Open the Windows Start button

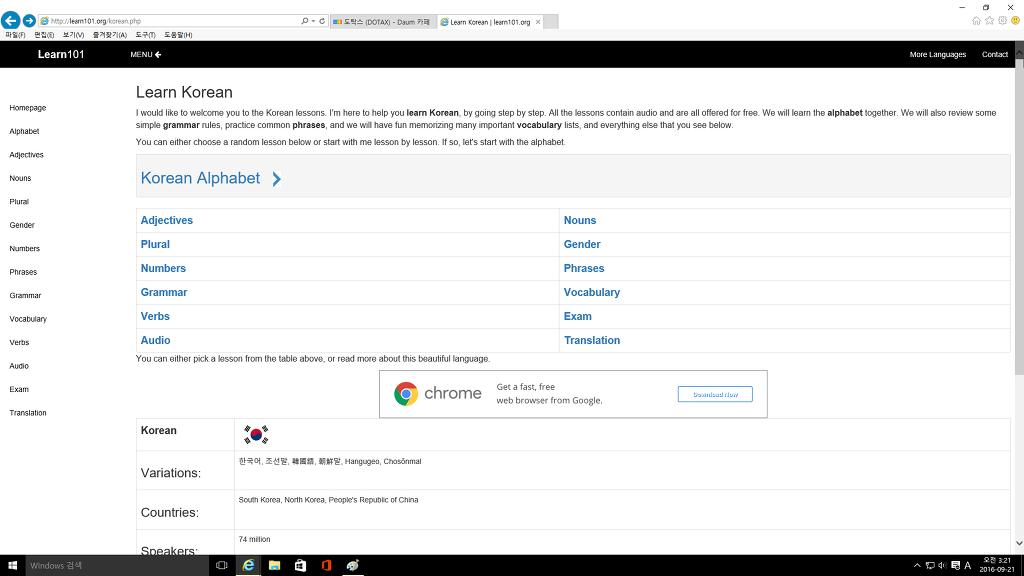[x=12, y=566]
